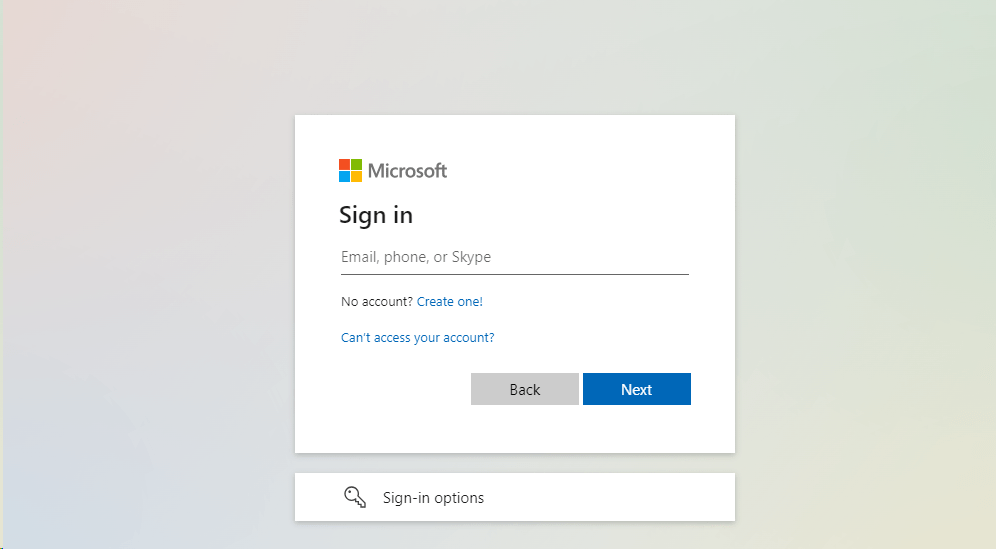This screenshot has height=549, width=996.
Task: Click the "Sign in" heading
Action: point(376,215)
